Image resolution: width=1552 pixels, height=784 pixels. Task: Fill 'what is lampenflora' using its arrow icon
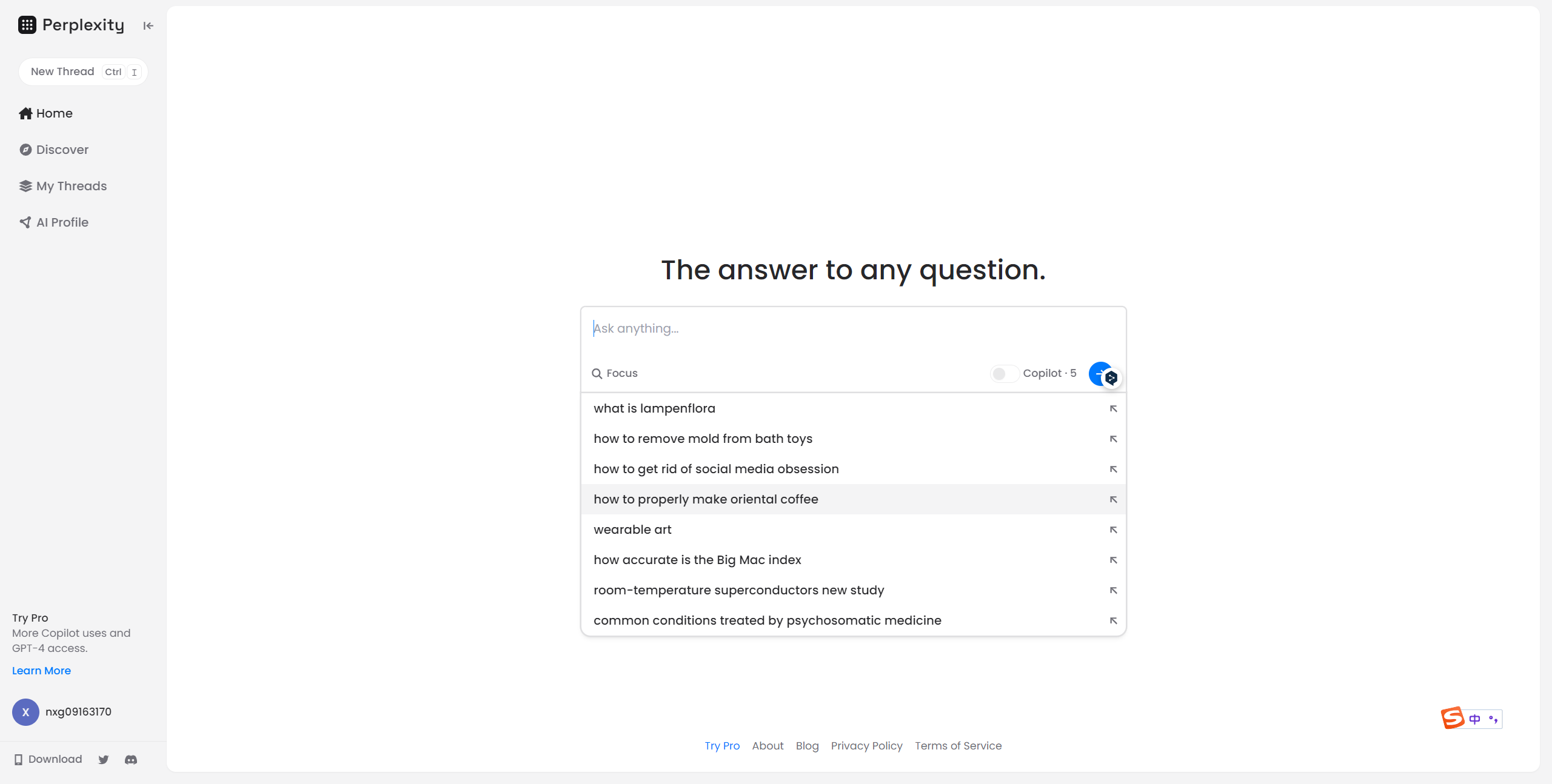[1113, 408]
